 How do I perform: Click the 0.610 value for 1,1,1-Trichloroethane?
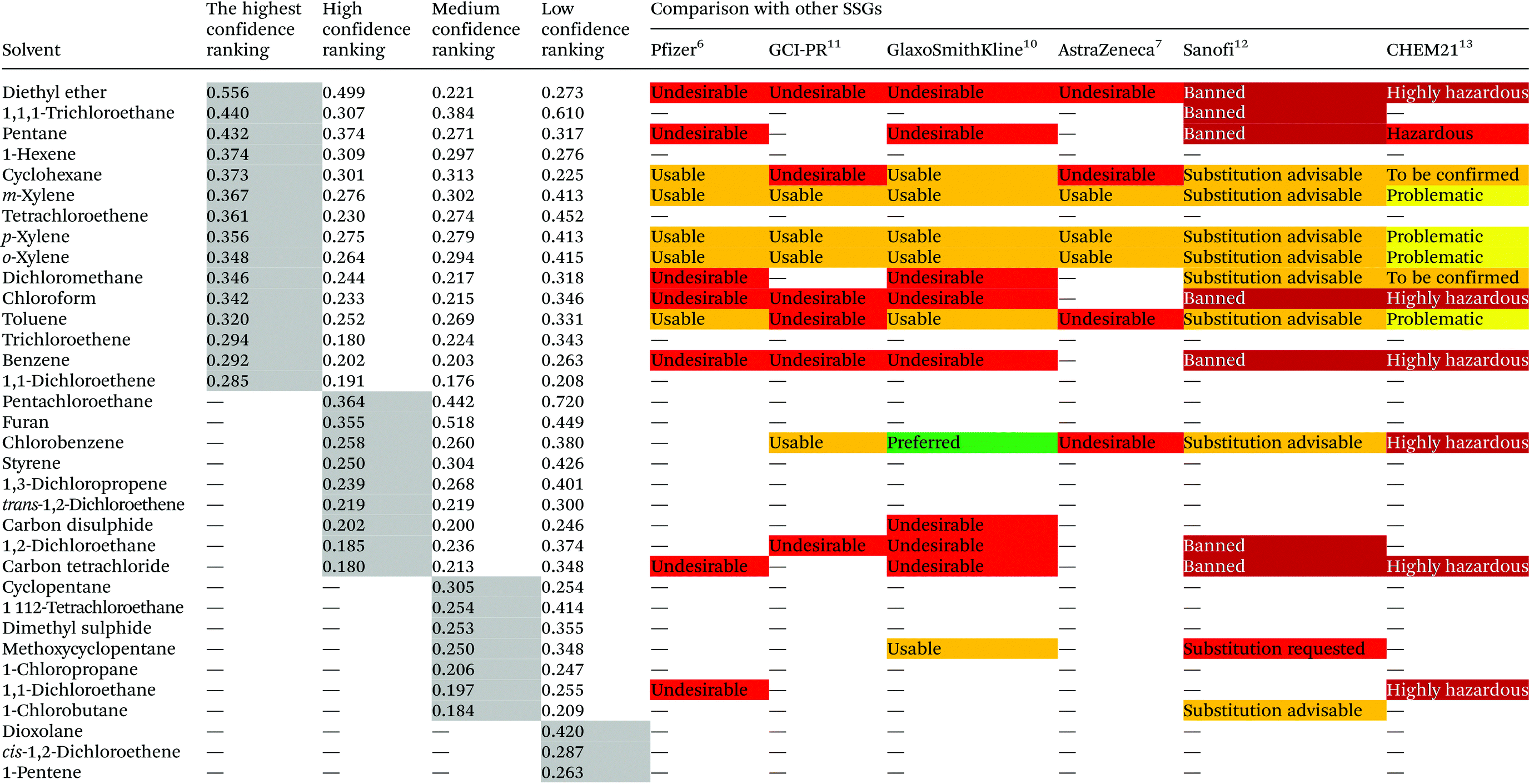562,113
